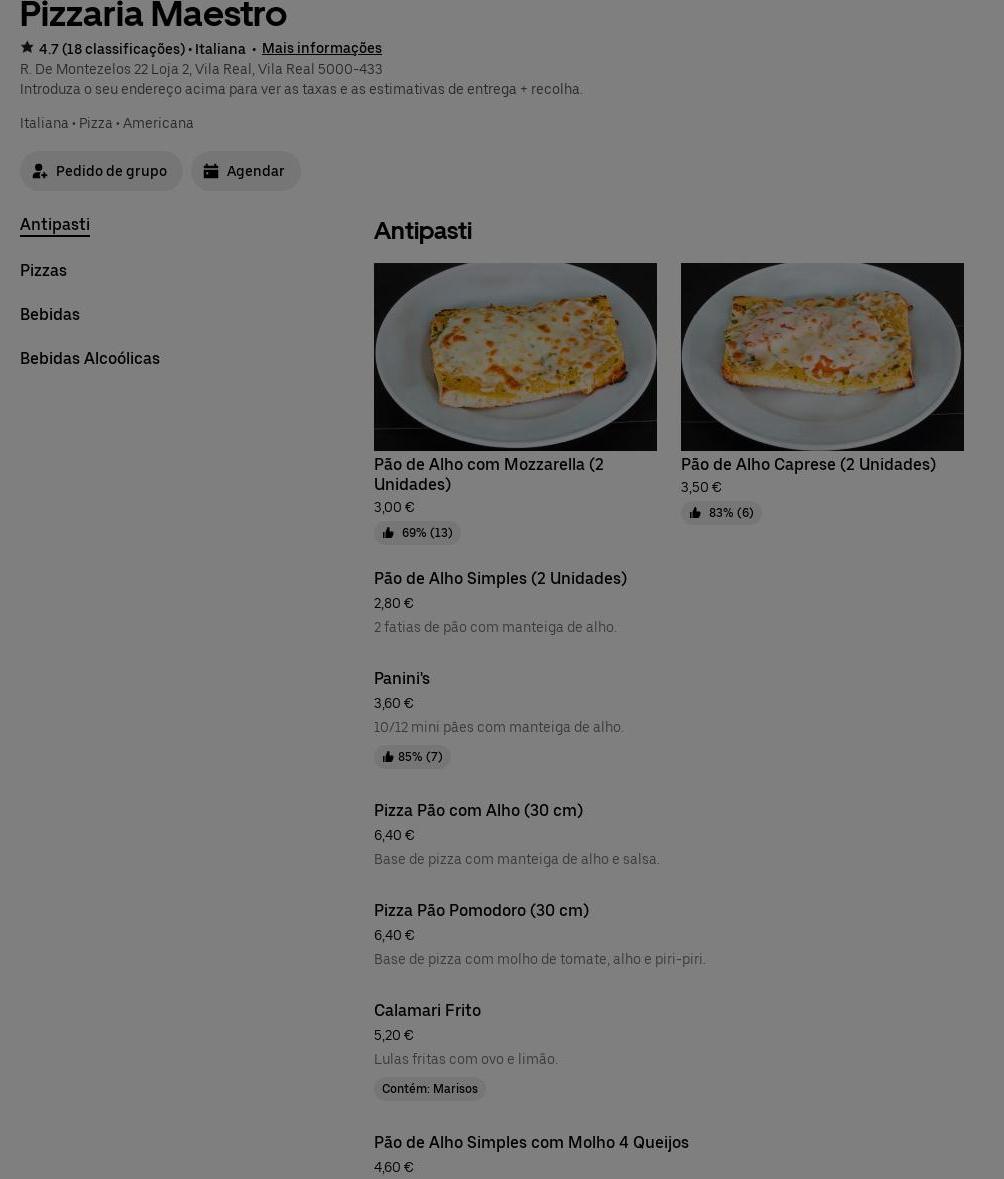
Task: Choose the Panini's item
Action: tap(402, 679)
